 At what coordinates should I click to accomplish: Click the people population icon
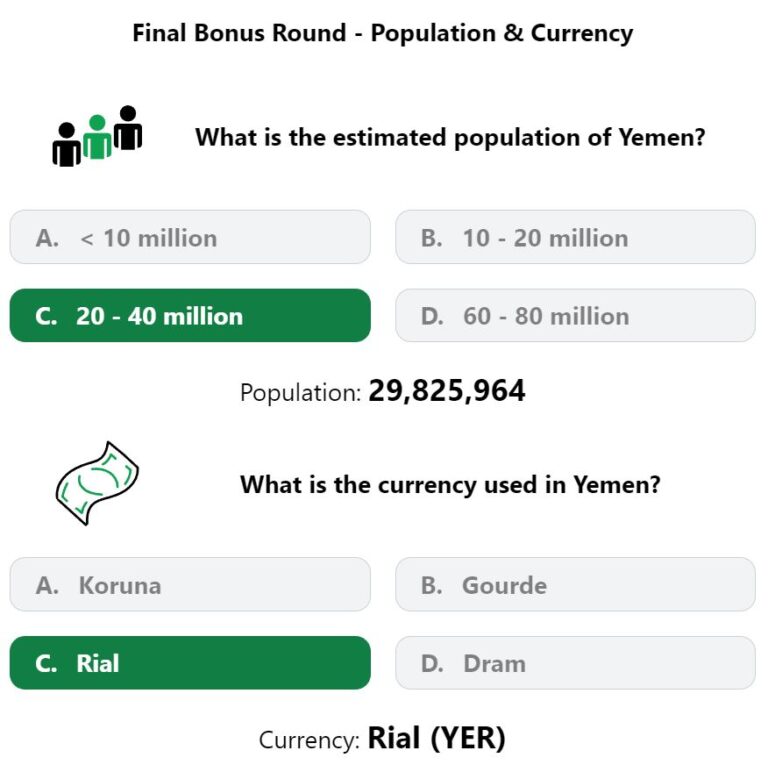(x=97, y=136)
